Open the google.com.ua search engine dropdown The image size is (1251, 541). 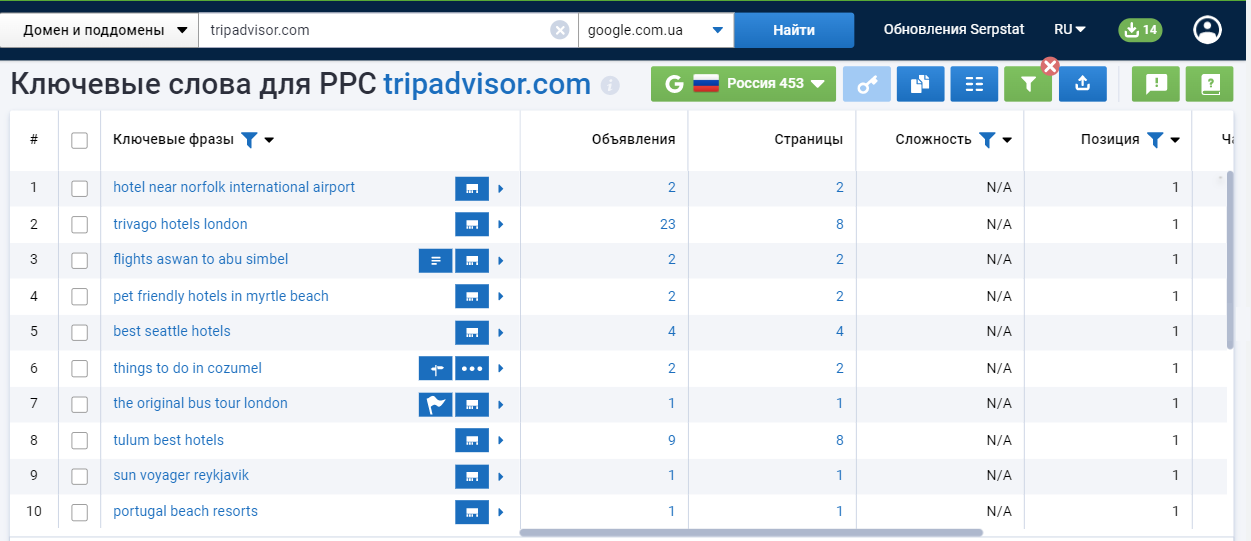click(656, 30)
